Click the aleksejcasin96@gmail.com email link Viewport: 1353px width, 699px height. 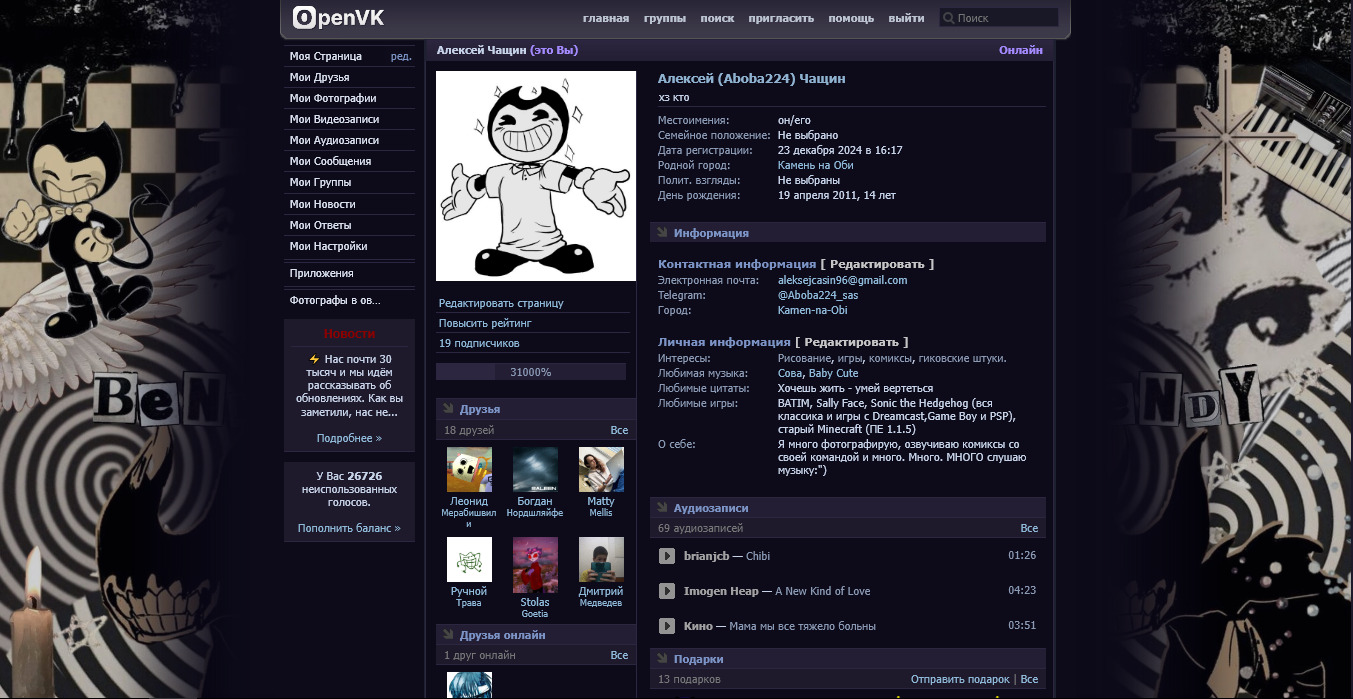tap(842, 280)
